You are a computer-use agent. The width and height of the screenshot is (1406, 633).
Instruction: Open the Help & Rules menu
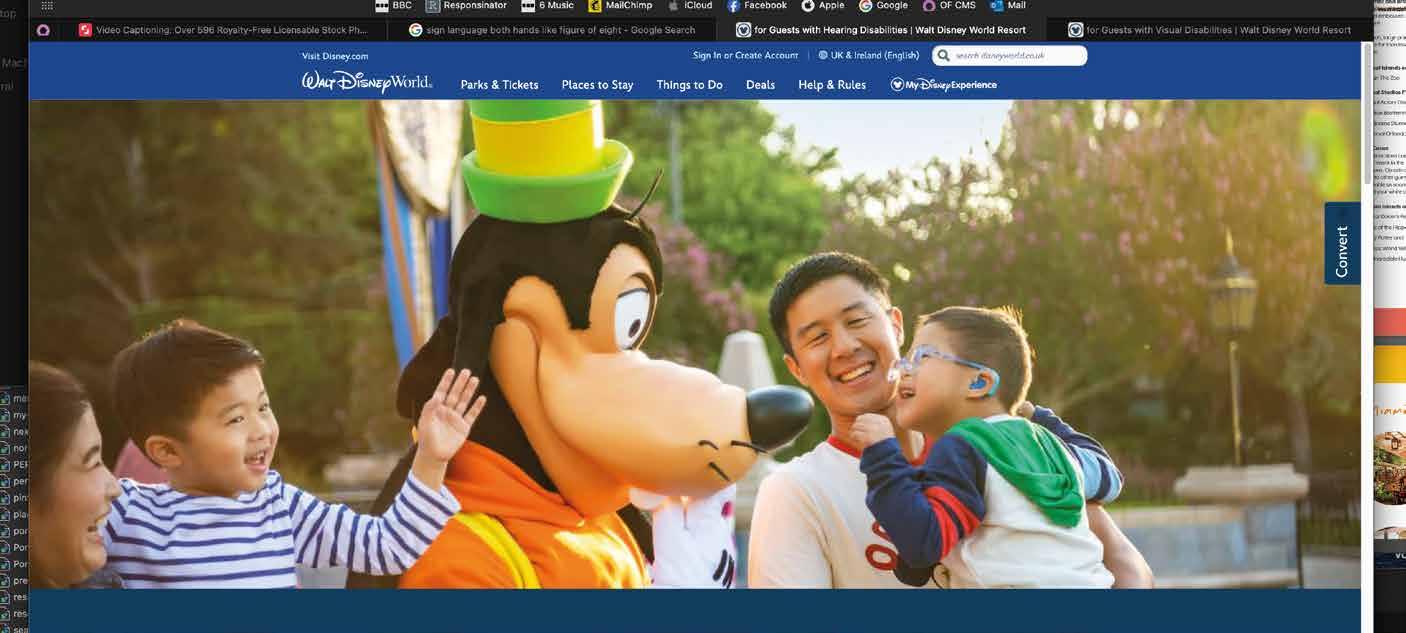point(832,85)
